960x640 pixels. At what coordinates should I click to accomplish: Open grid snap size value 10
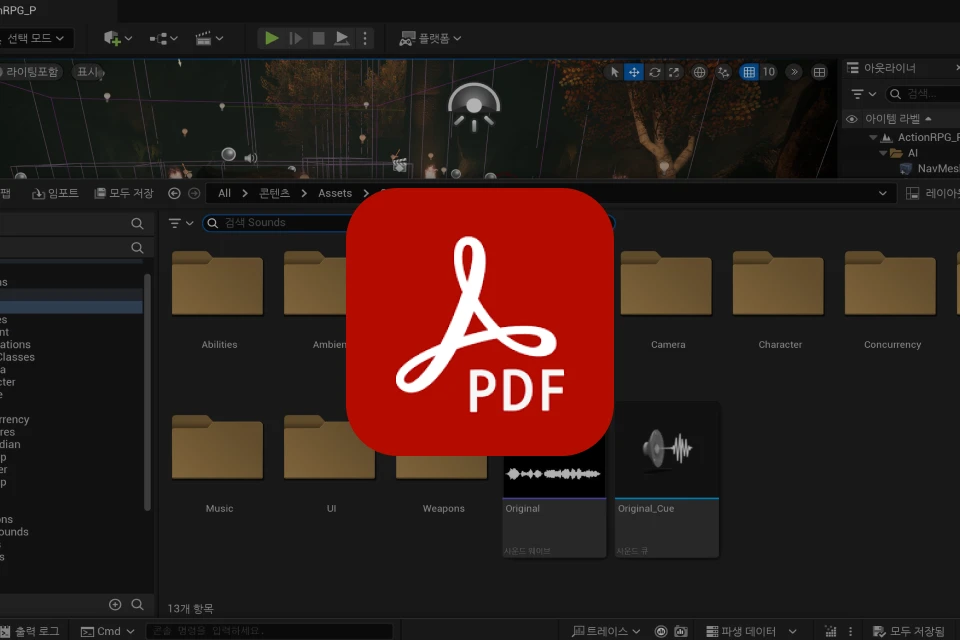click(x=768, y=72)
